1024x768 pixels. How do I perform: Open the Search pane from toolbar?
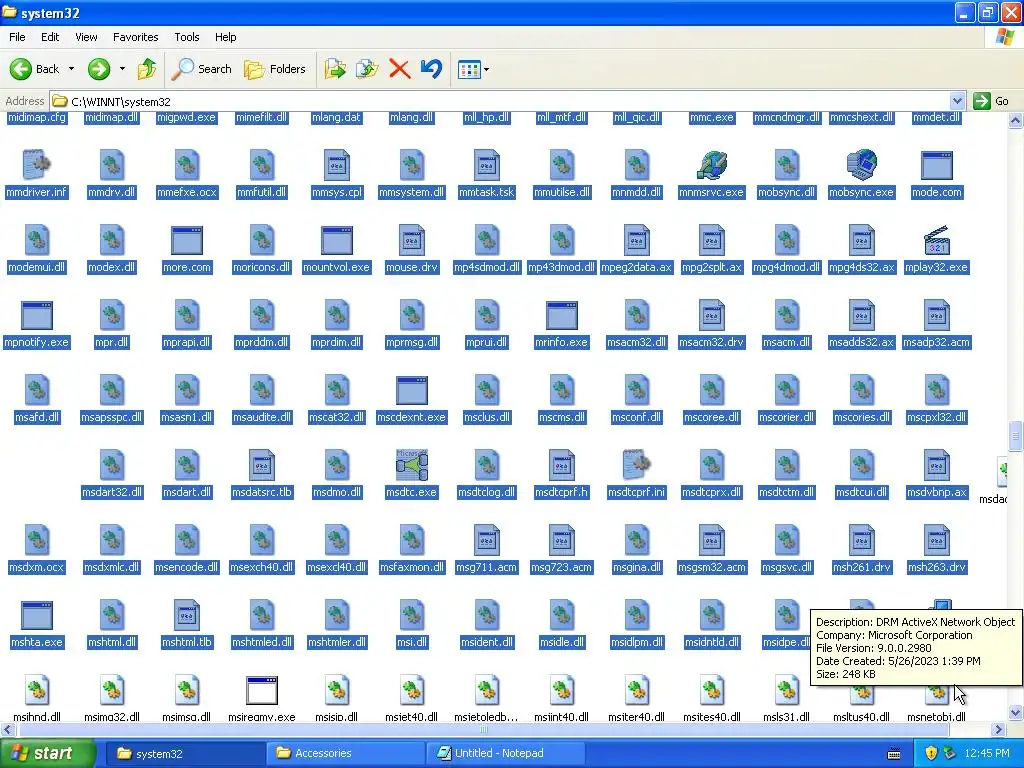pos(202,69)
